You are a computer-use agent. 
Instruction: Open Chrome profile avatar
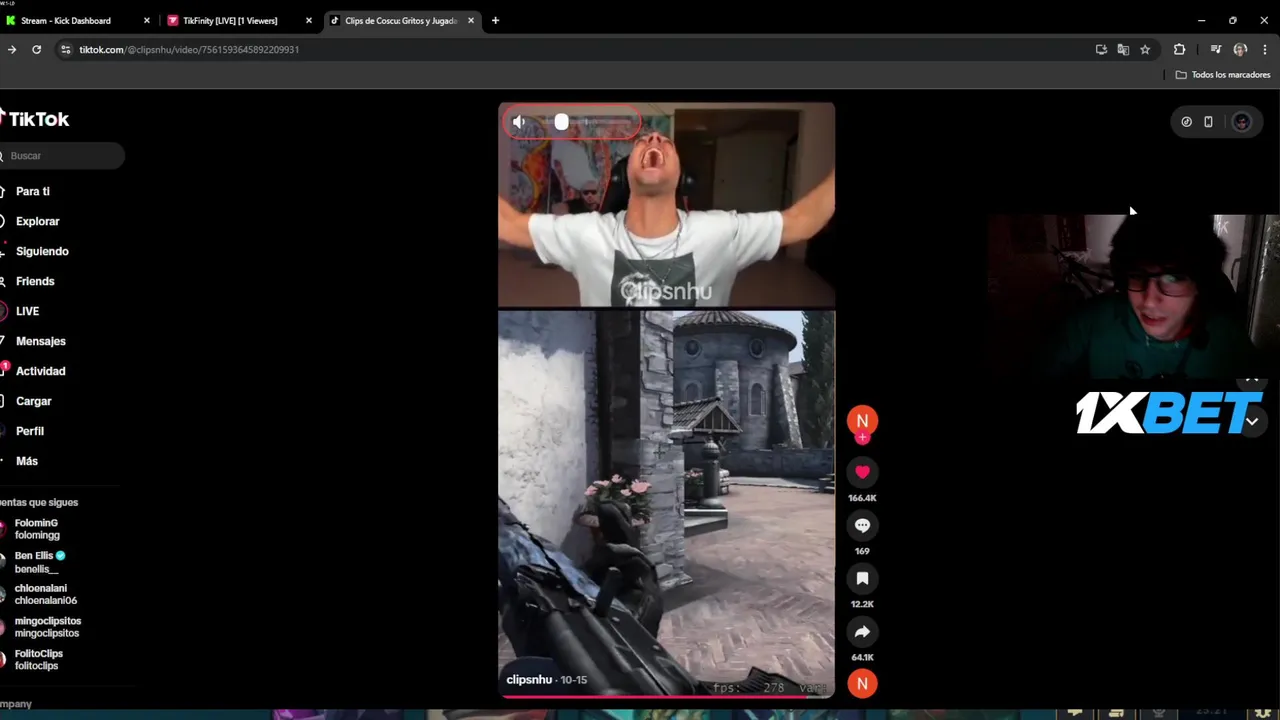coord(1240,49)
